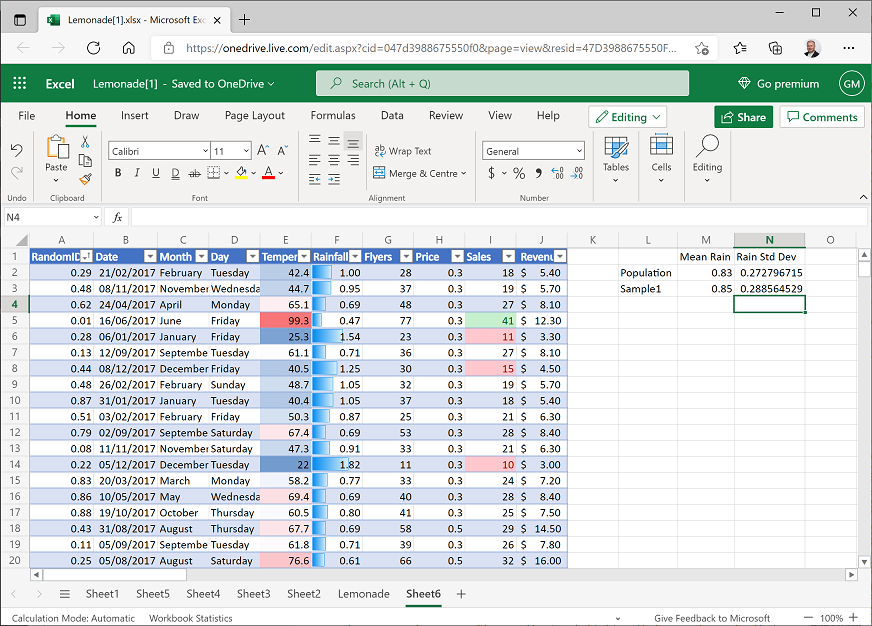
Task: Expand the General number format dropdown
Action: click(579, 151)
